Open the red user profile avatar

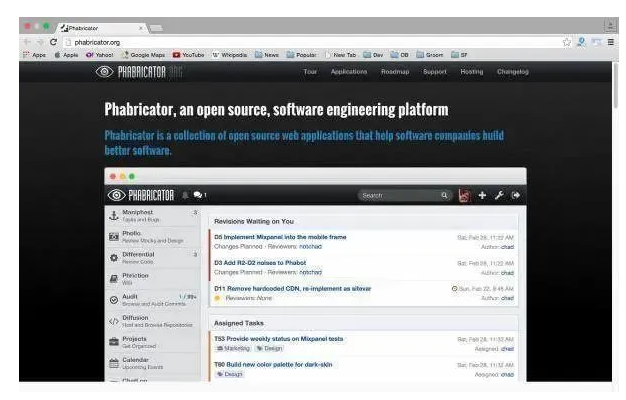(464, 195)
